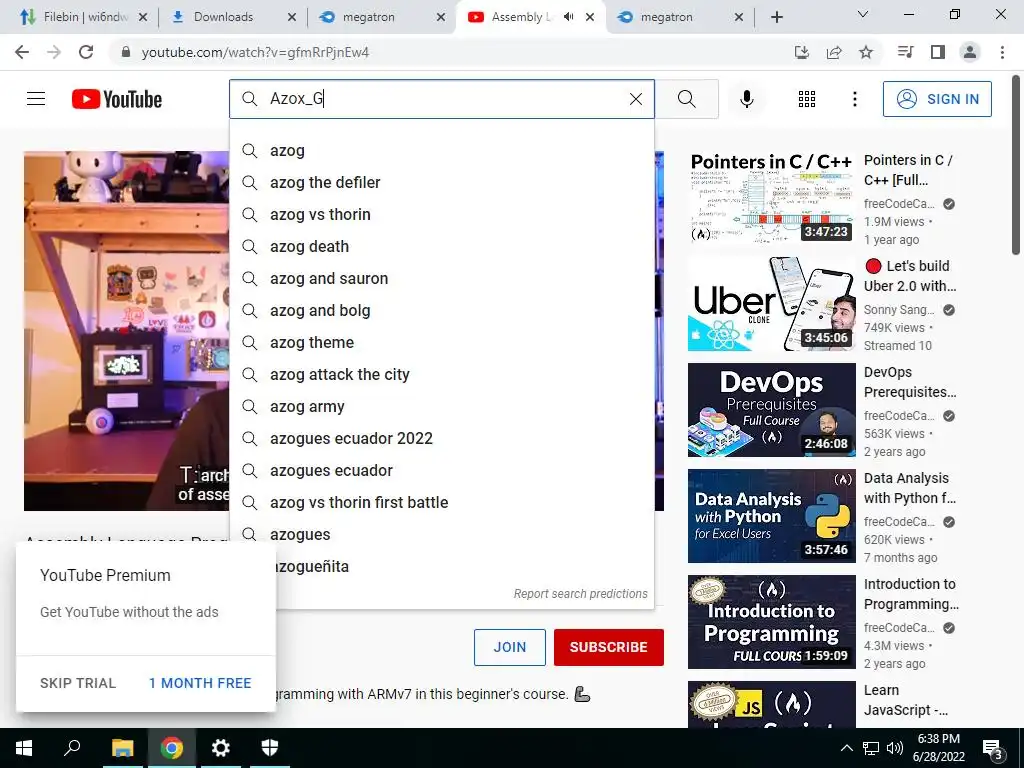The image size is (1024, 768).
Task: Open YouTube settings three-dot menu
Action: point(854,99)
